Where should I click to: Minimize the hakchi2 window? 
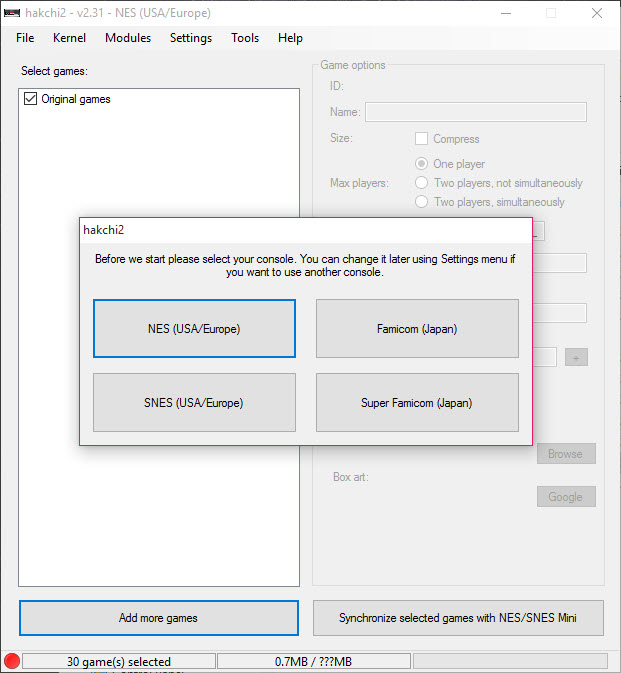pyautogui.click(x=506, y=13)
